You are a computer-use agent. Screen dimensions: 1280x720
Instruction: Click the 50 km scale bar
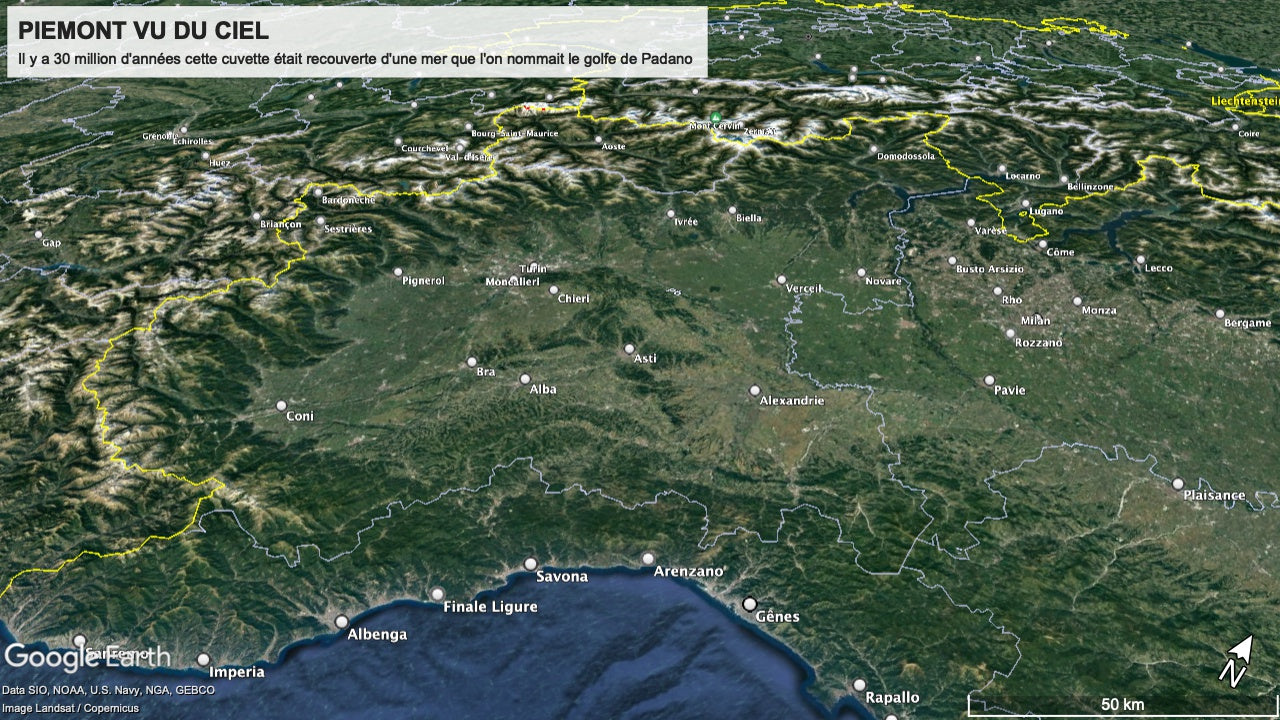point(1122,705)
